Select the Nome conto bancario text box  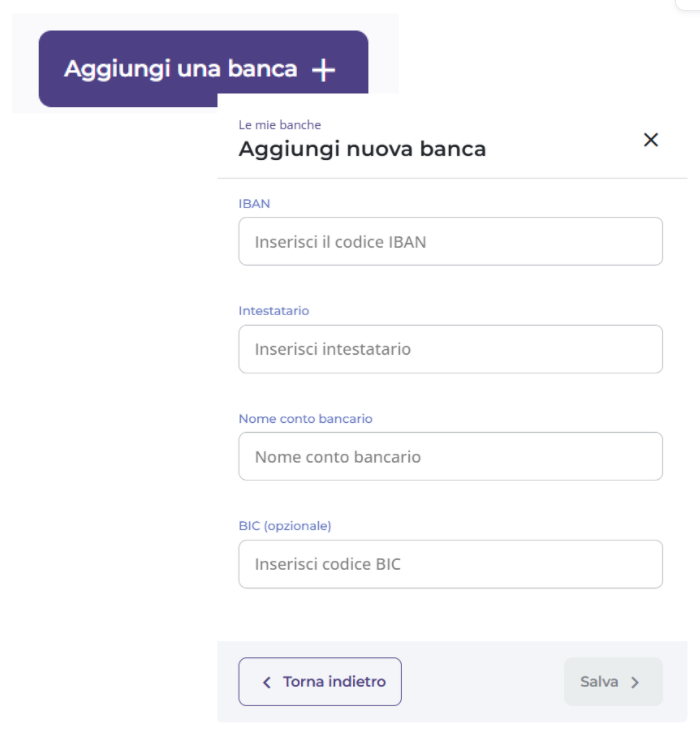coord(450,457)
